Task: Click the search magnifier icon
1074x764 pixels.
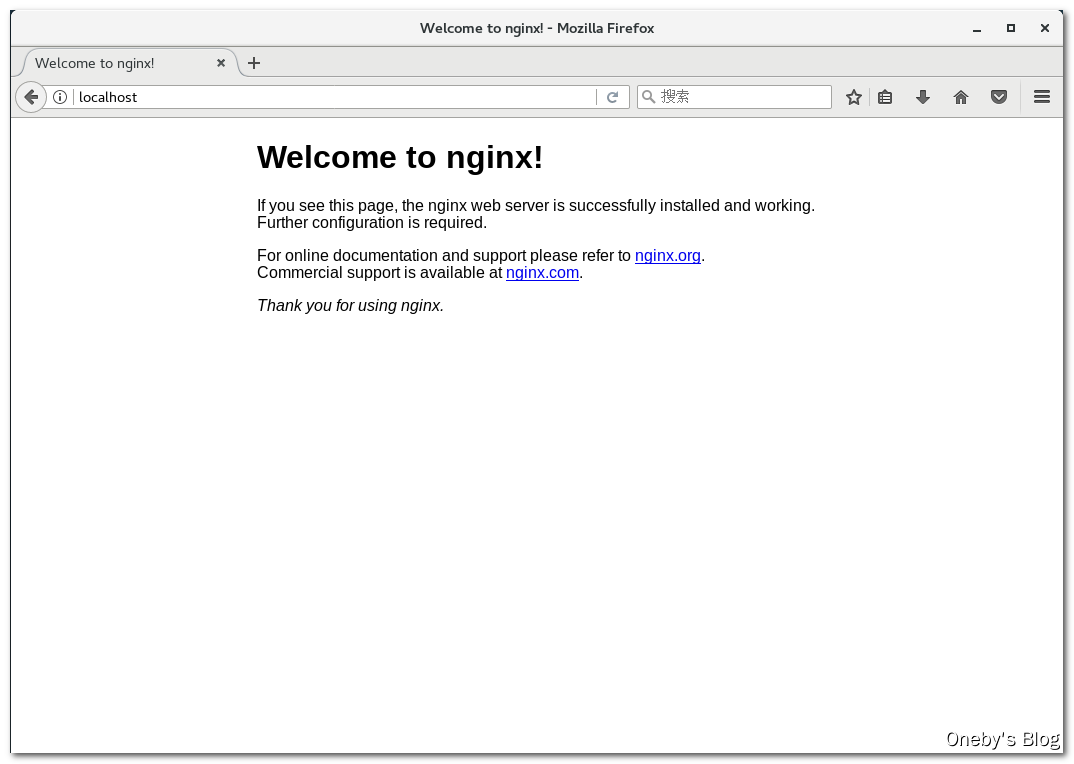Action: 648,97
